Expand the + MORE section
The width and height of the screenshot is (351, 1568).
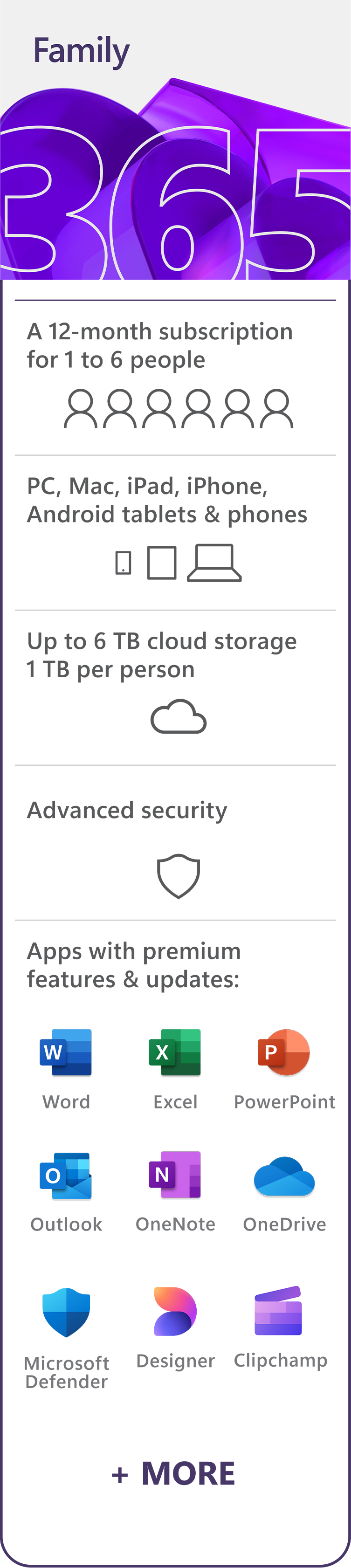tap(174, 1473)
